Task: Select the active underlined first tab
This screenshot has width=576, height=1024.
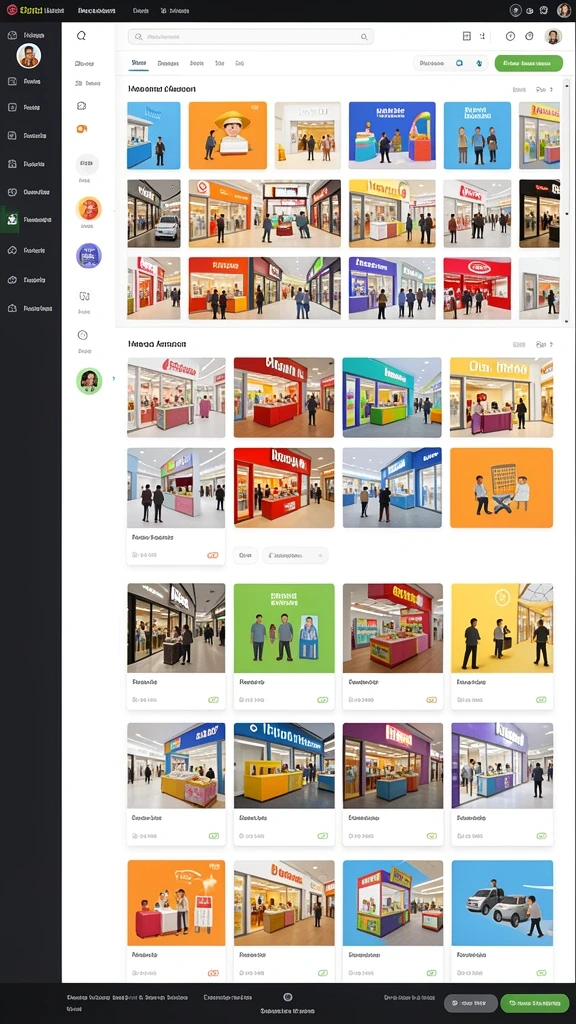Action: 138,63
